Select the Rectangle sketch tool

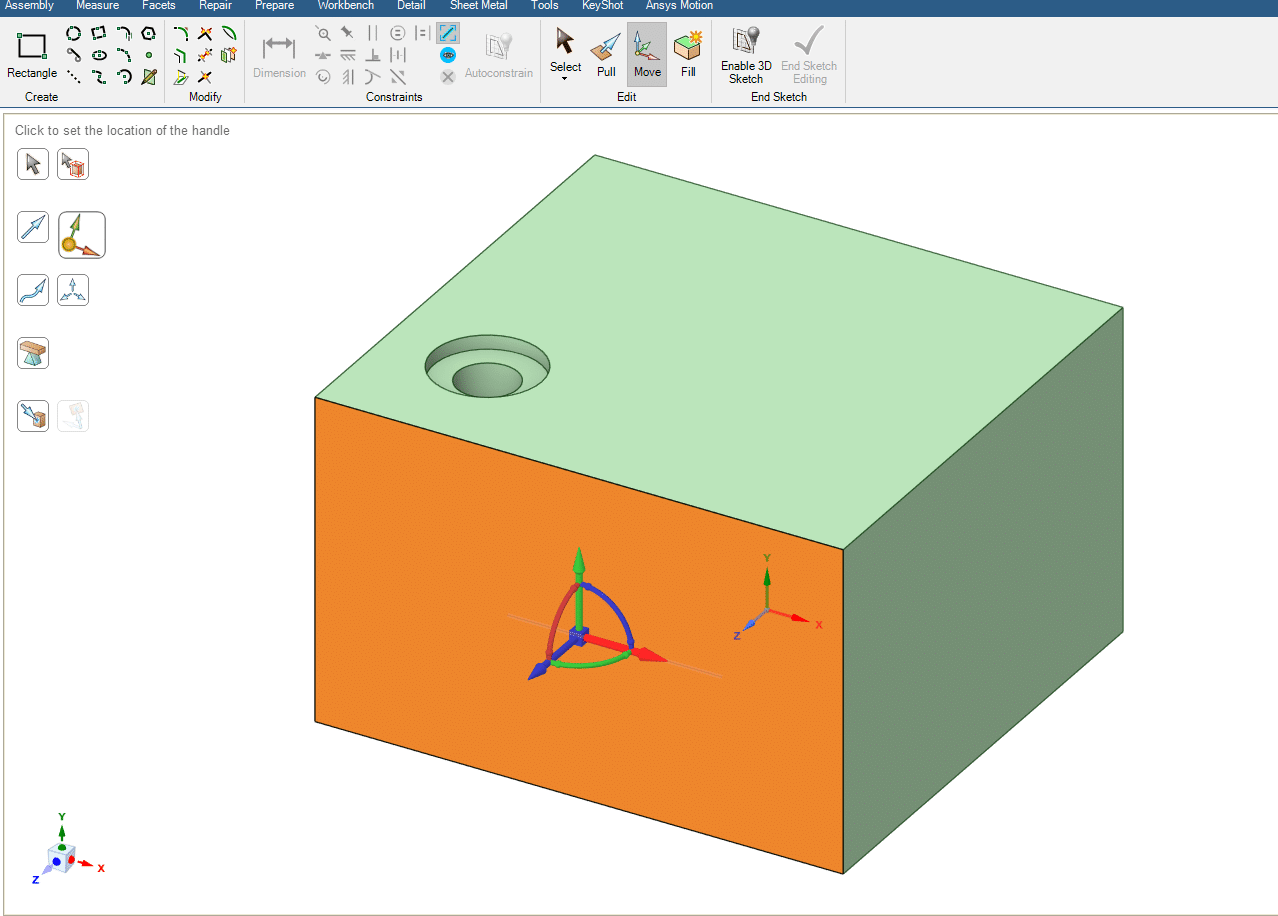(x=32, y=55)
